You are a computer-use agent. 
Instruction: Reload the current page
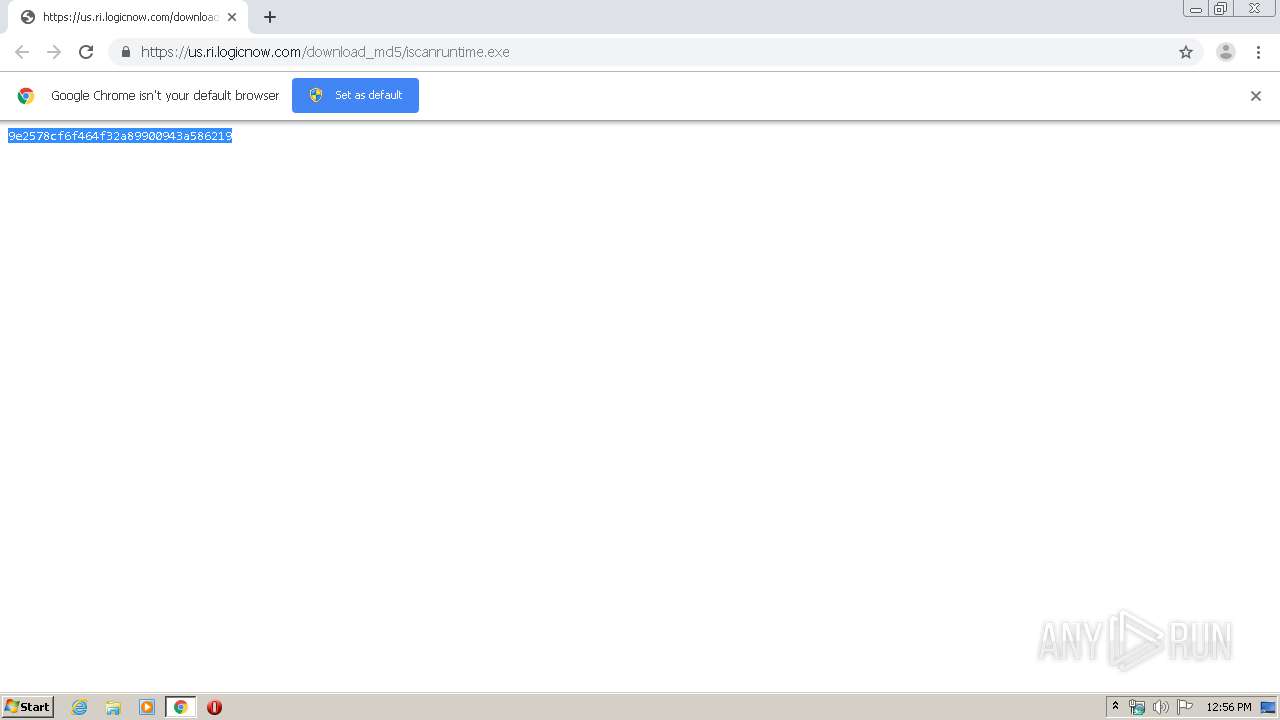(86, 52)
